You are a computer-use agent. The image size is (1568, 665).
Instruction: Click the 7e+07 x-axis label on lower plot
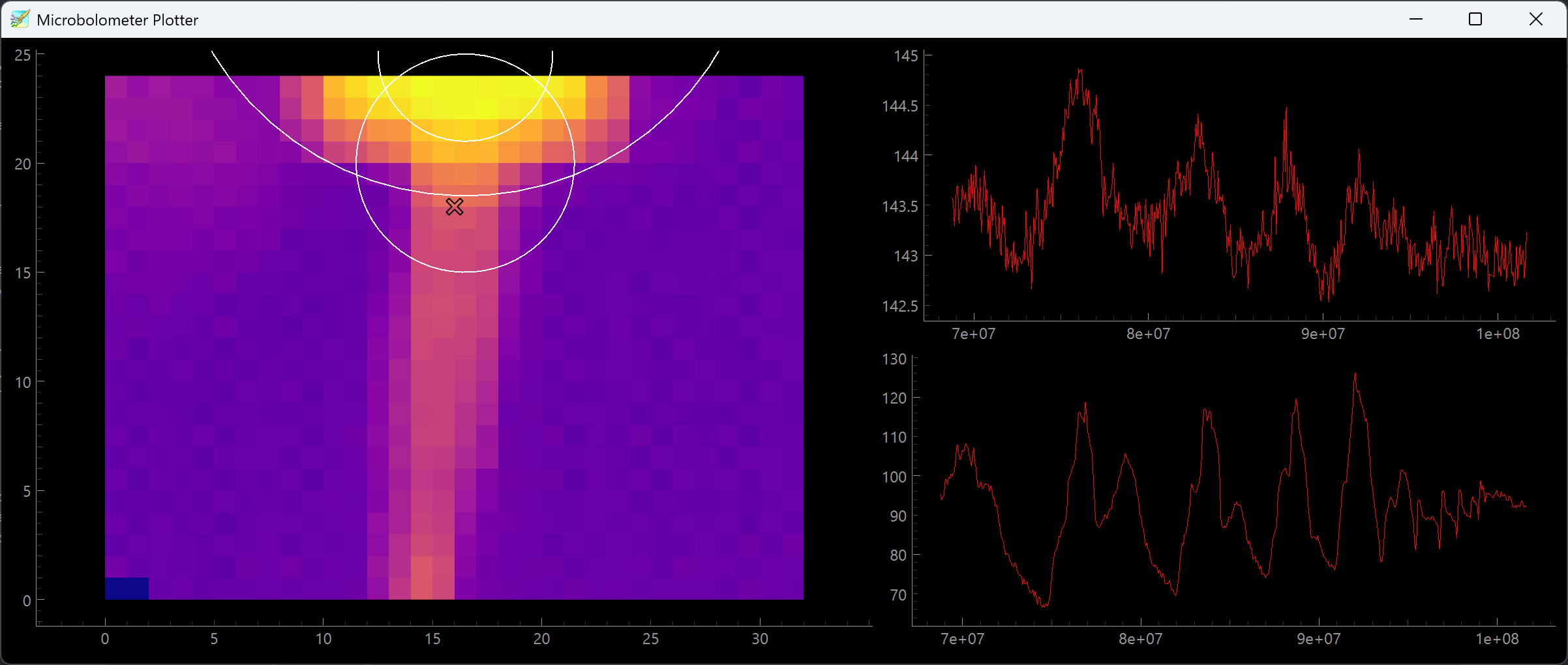tap(962, 639)
